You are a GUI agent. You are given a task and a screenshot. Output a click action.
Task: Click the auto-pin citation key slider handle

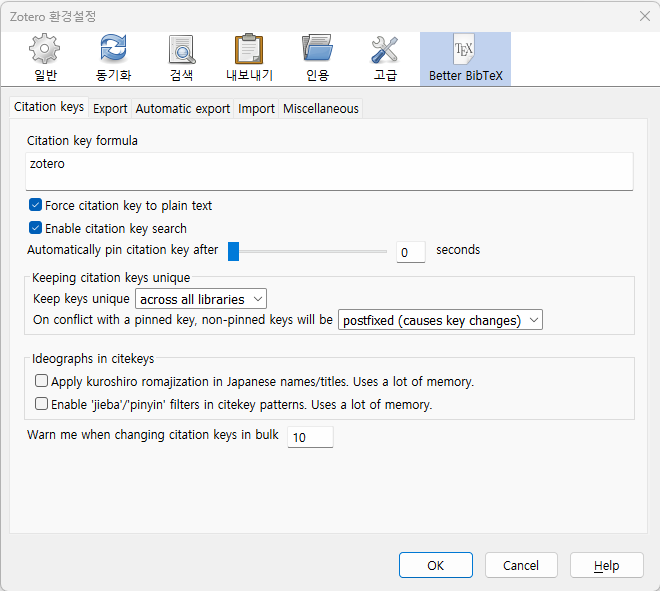coord(233,251)
